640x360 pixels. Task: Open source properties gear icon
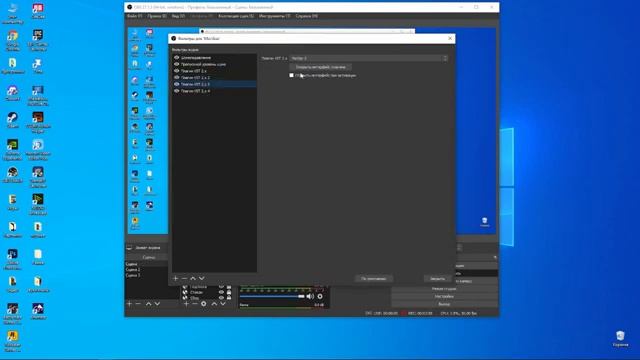[204, 304]
